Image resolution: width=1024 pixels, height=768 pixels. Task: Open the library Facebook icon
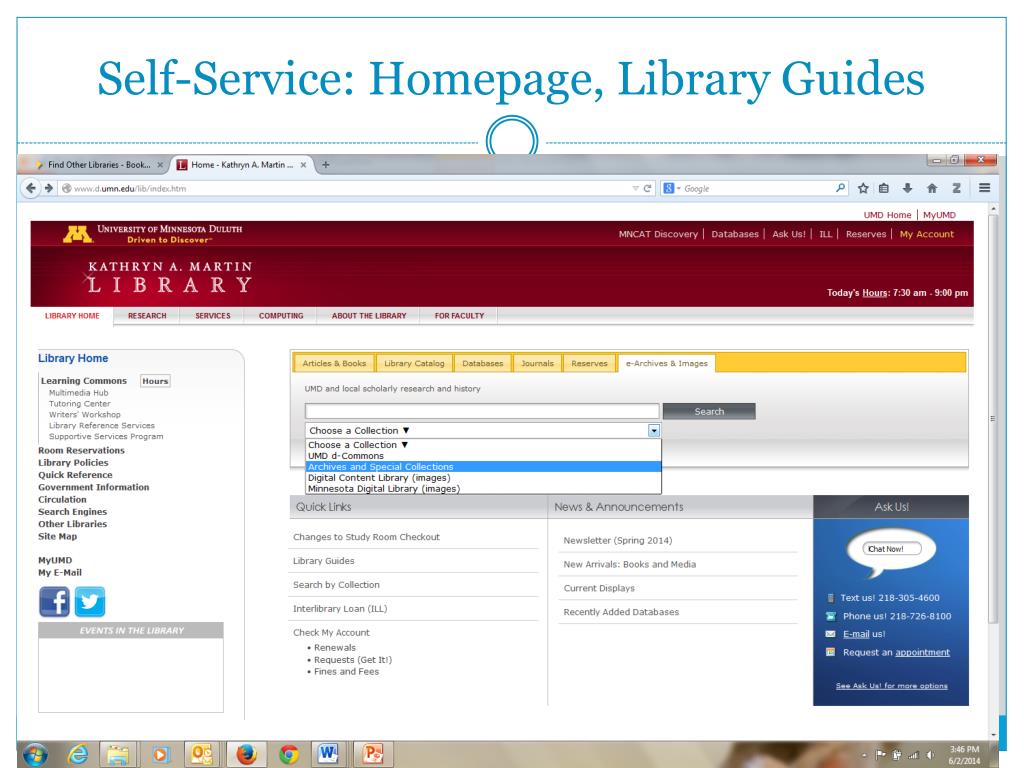[x=54, y=601]
